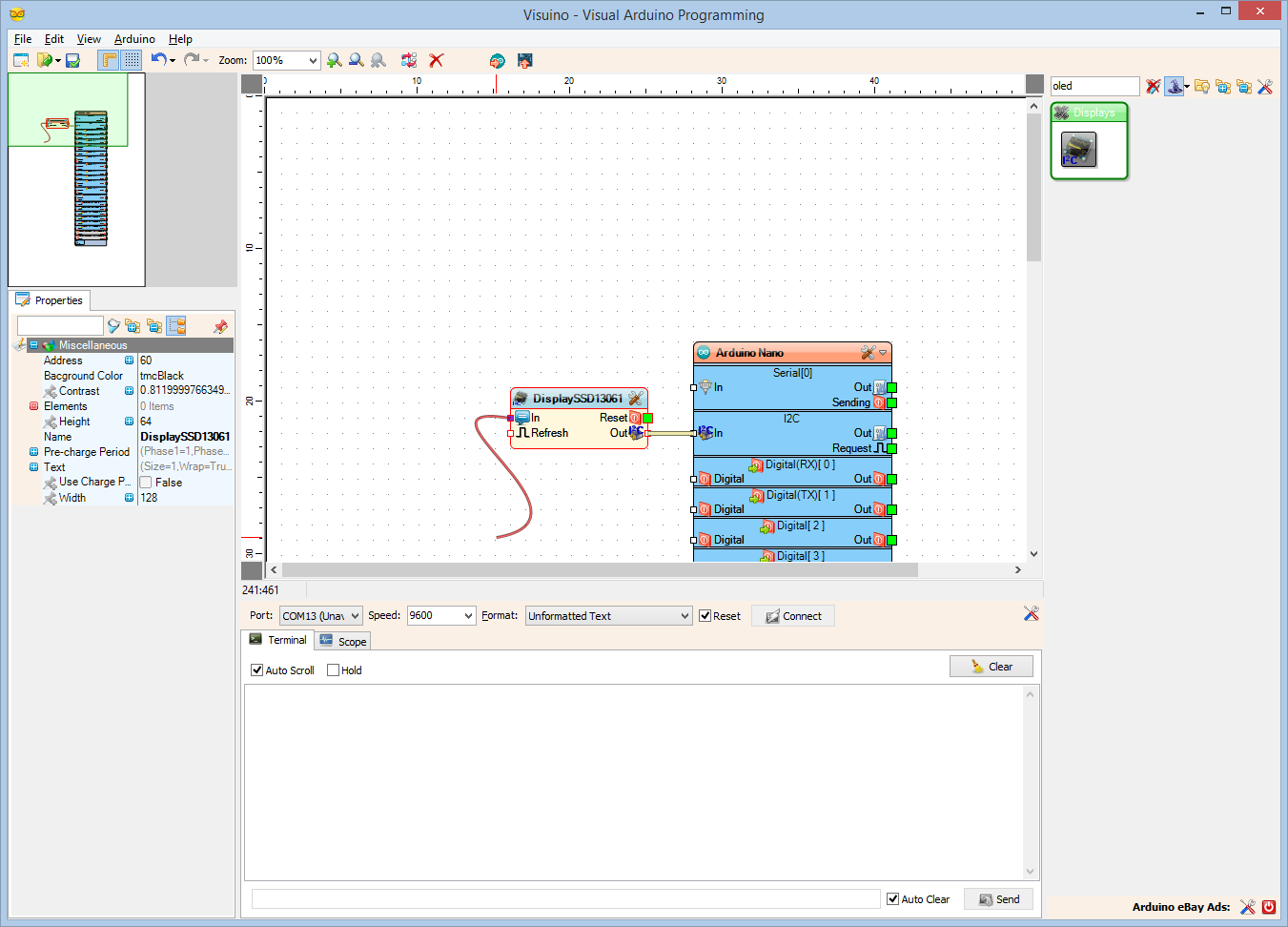Click the red X delete icon

click(437, 60)
